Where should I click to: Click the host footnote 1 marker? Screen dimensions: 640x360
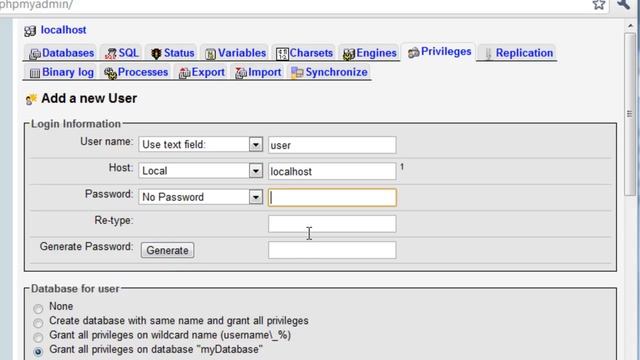click(x=402, y=167)
